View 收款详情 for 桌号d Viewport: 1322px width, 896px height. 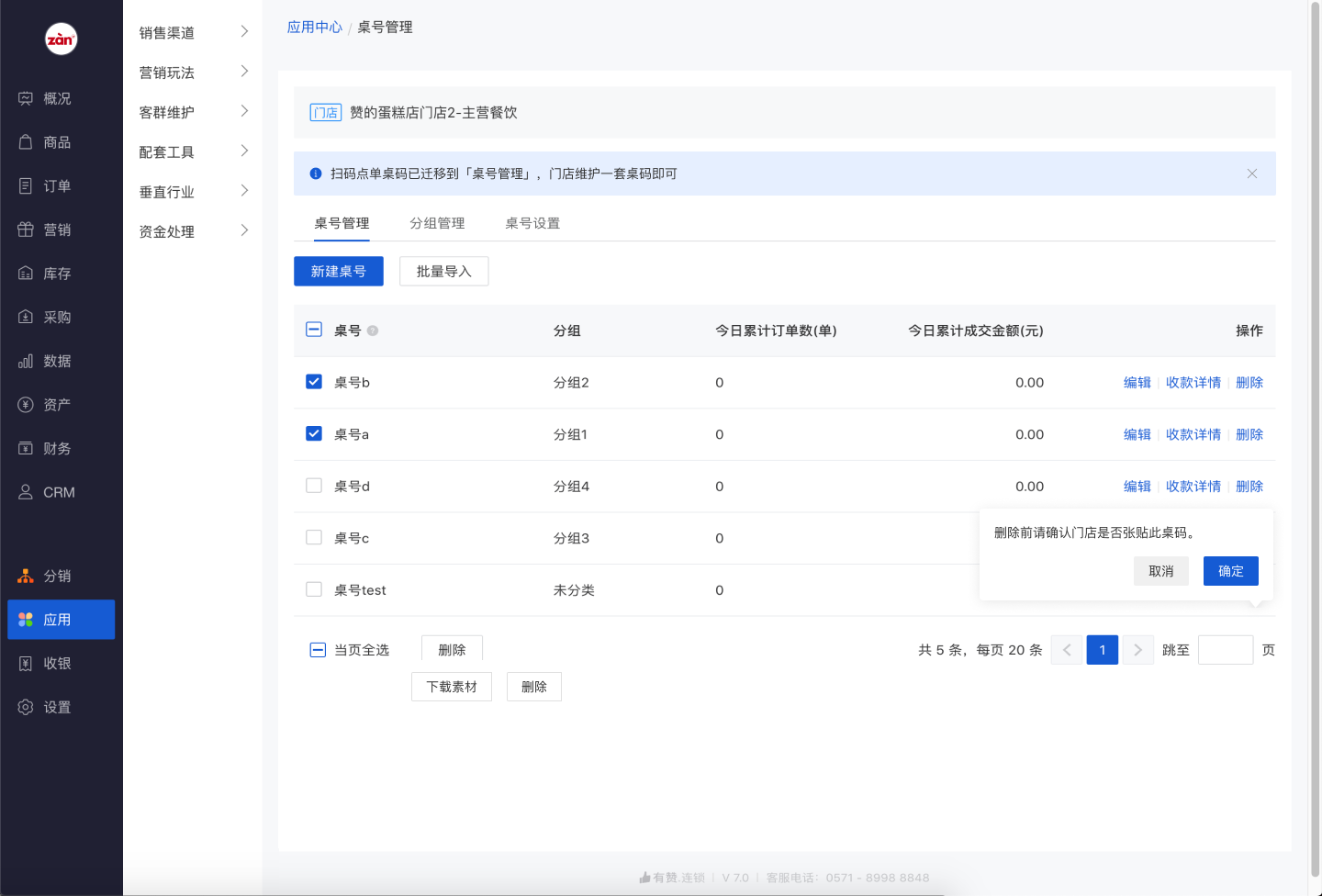click(1193, 487)
